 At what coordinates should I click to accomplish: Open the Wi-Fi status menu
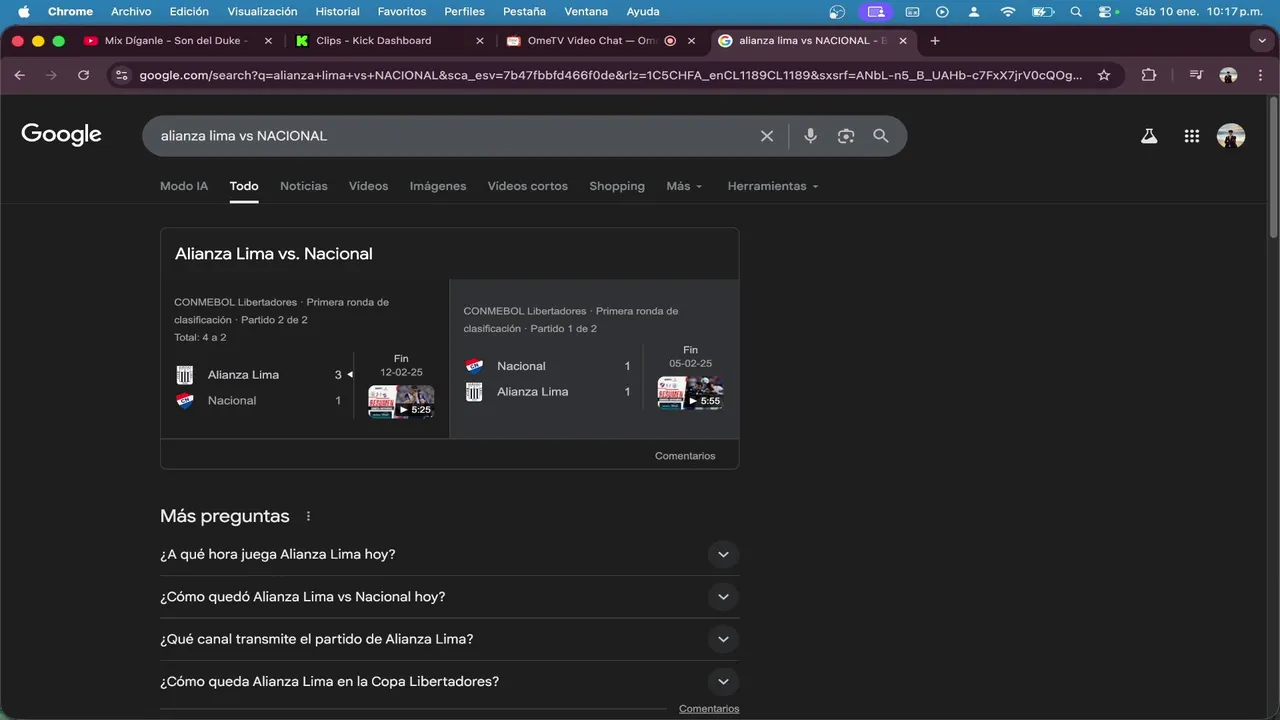click(1008, 12)
